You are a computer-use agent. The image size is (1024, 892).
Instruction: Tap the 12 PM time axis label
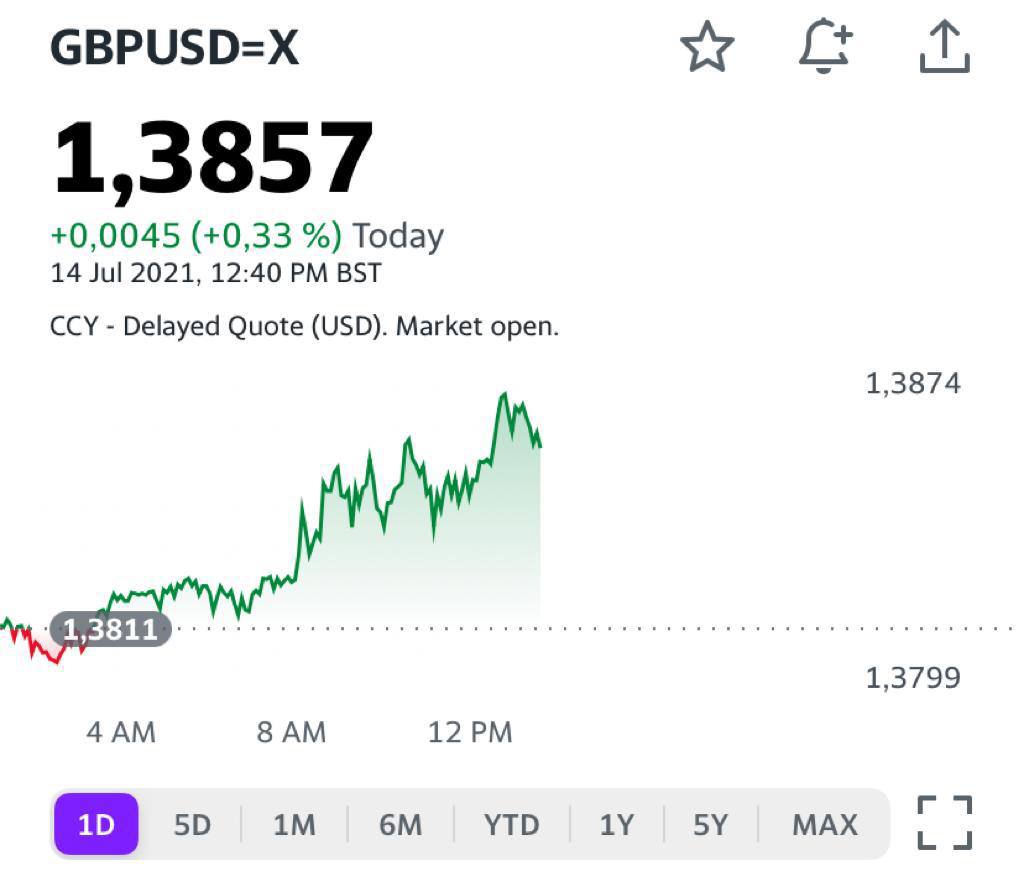click(470, 733)
